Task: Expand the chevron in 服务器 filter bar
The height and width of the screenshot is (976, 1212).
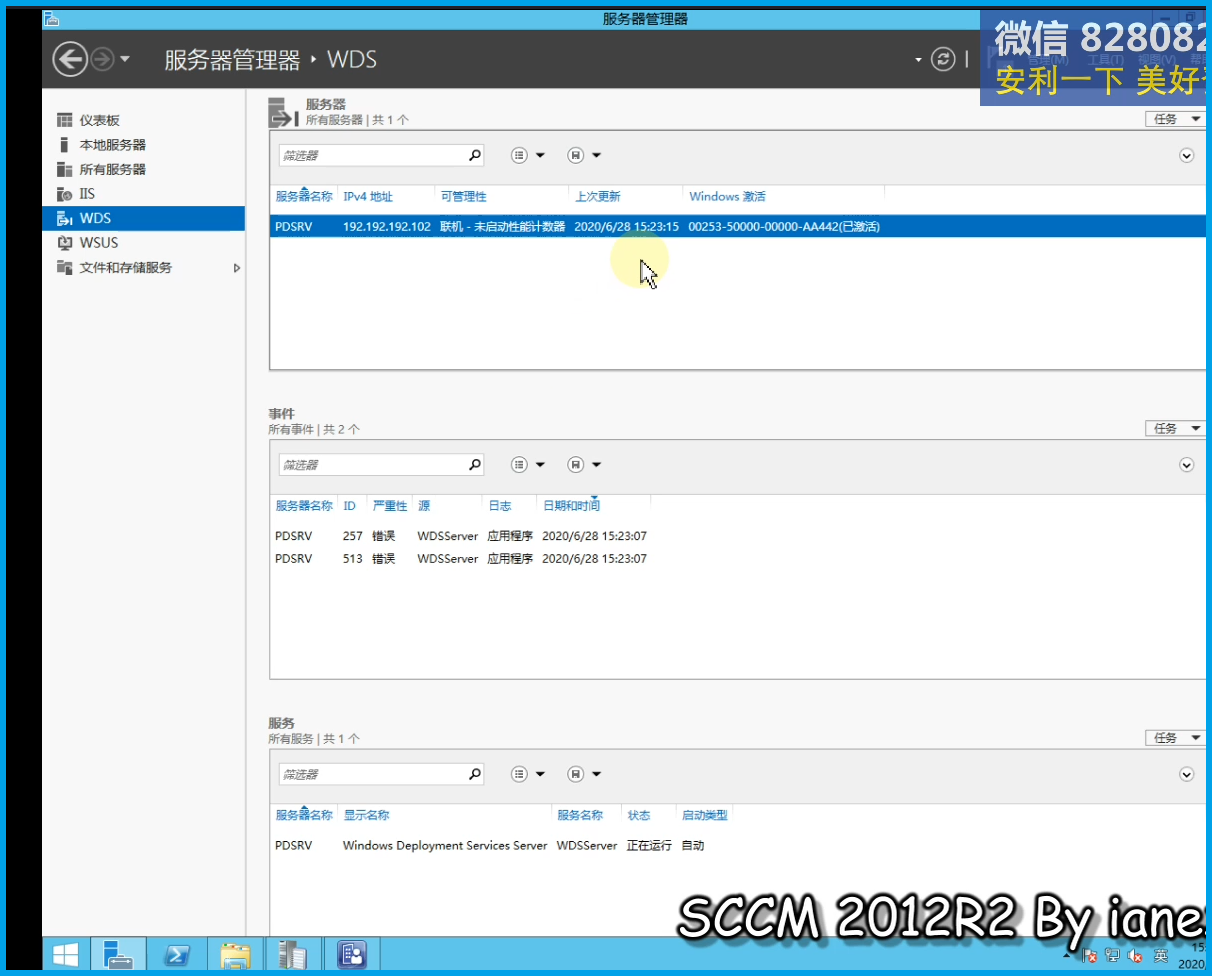Action: [x=1187, y=156]
